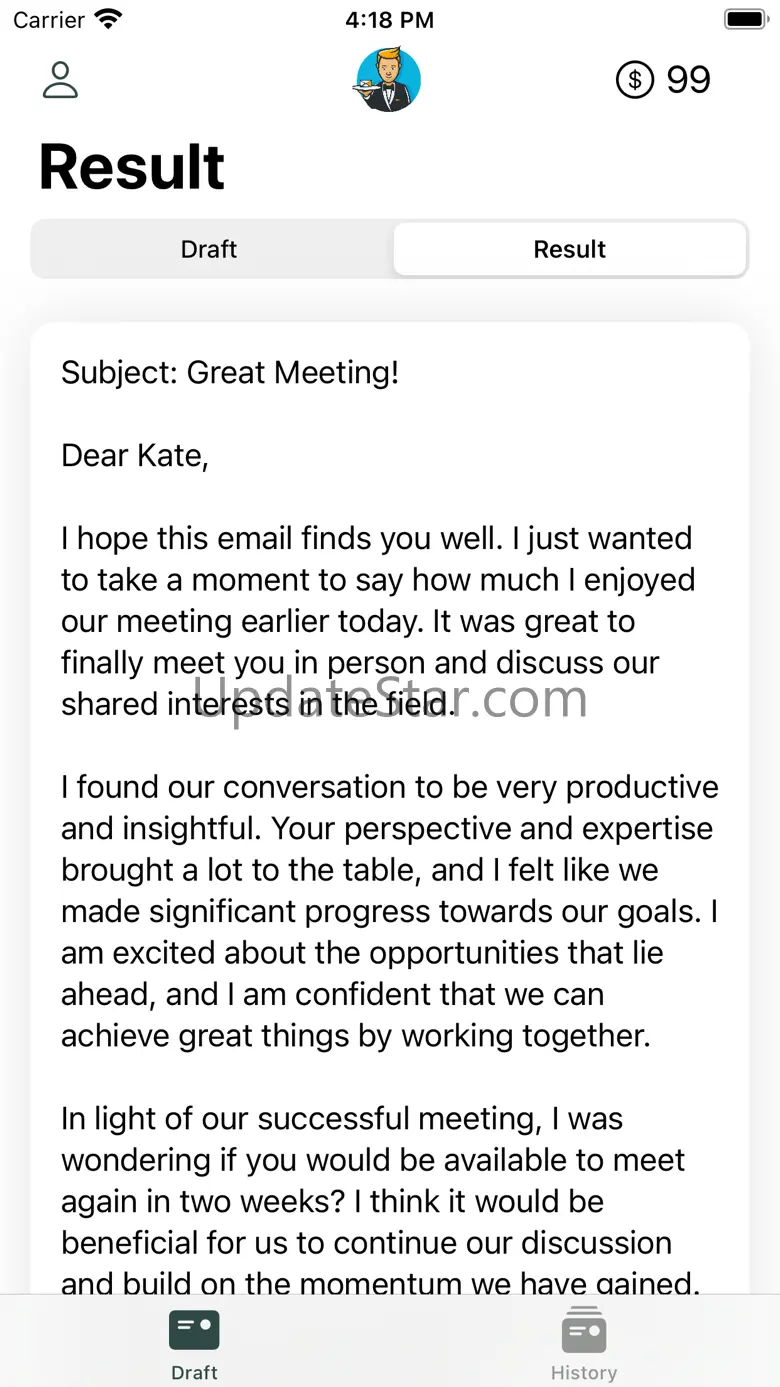The height and width of the screenshot is (1387, 780).
Task: Switch to the Draft segment
Action: (209, 249)
